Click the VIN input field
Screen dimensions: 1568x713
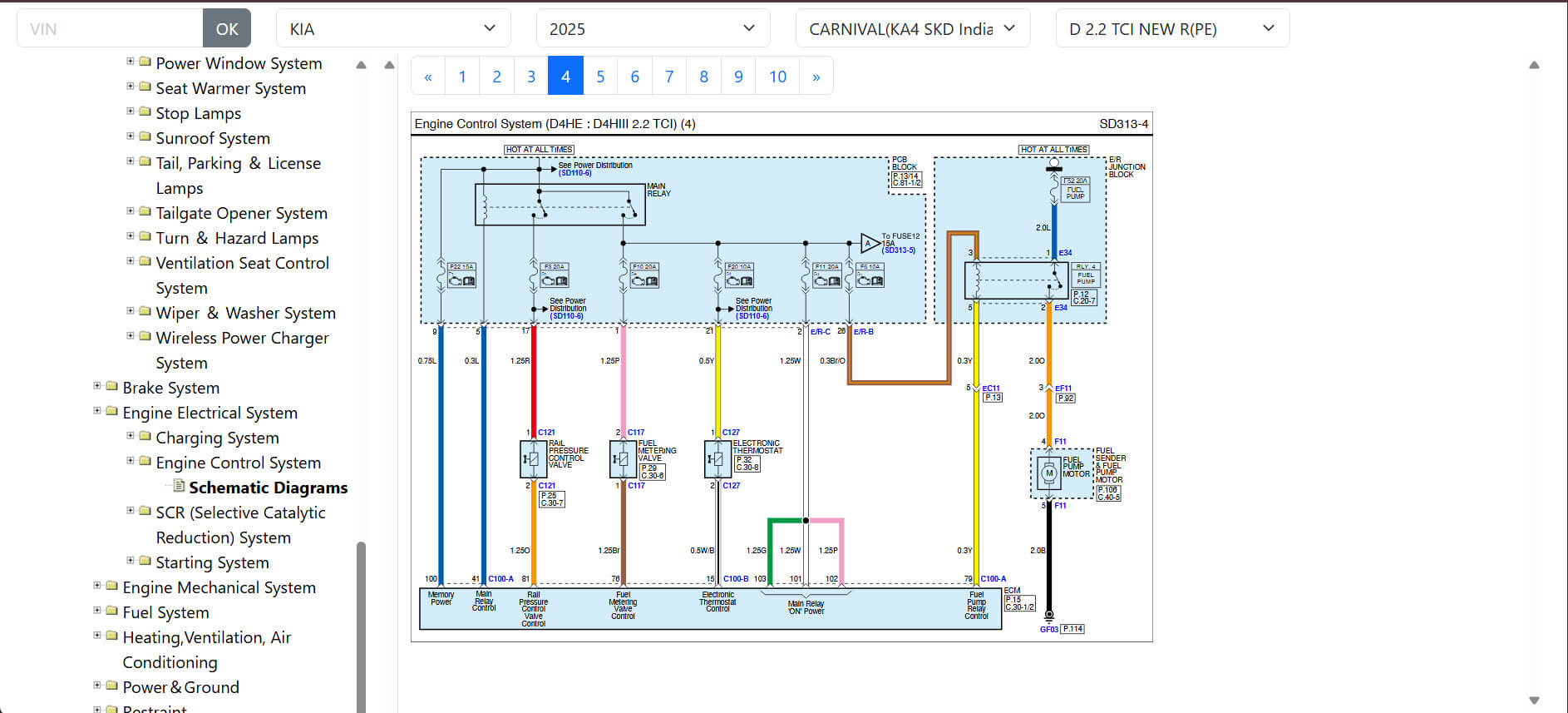pos(110,29)
